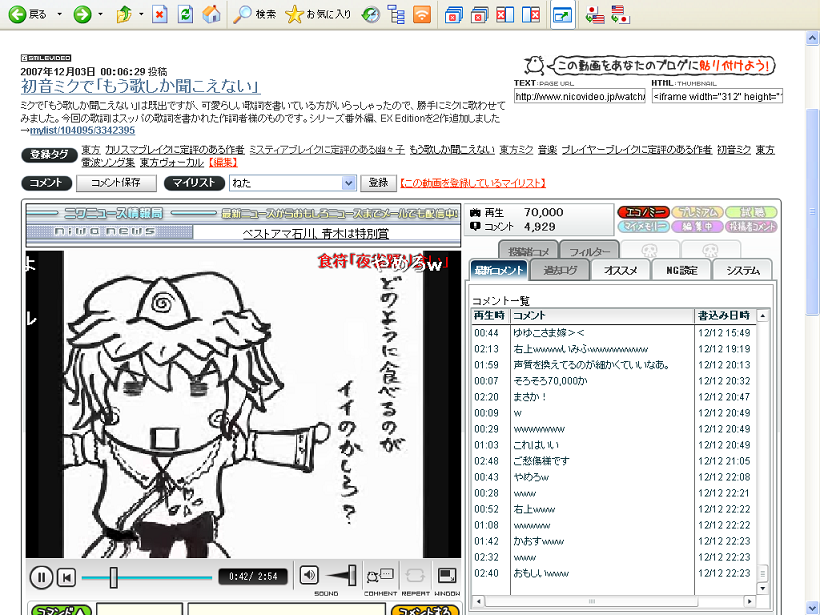This screenshot has width=820, height=615.
Task: Toggle the REPEAT playback button
Action: click(415, 576)
